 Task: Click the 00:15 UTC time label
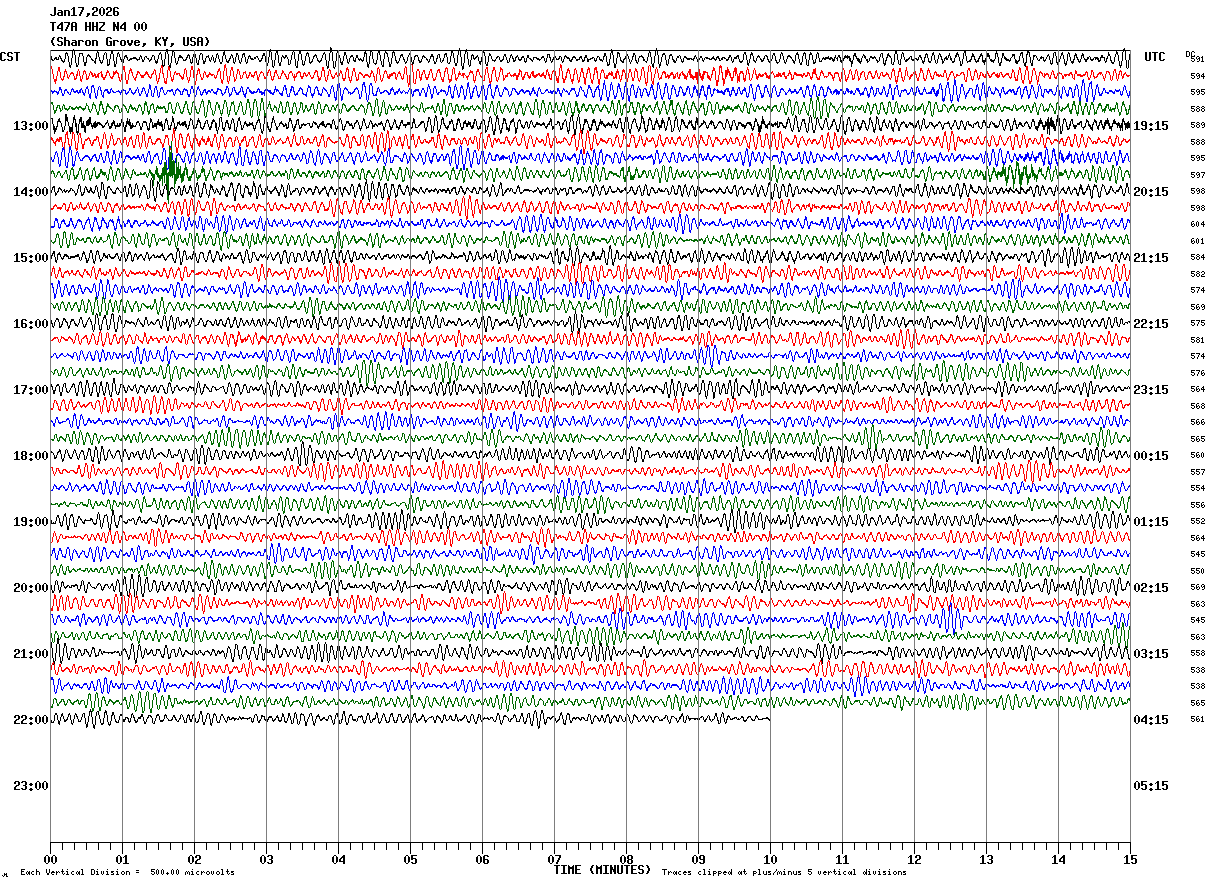coord(1151,456)
